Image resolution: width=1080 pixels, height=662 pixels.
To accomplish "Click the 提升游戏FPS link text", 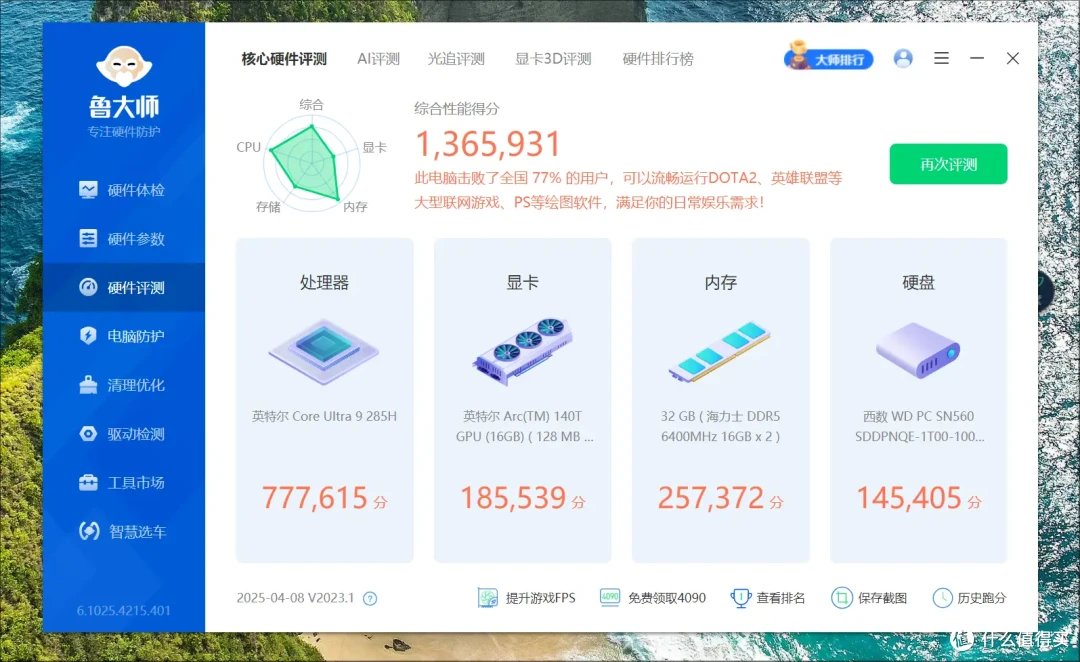I will [x=540, y=598].
